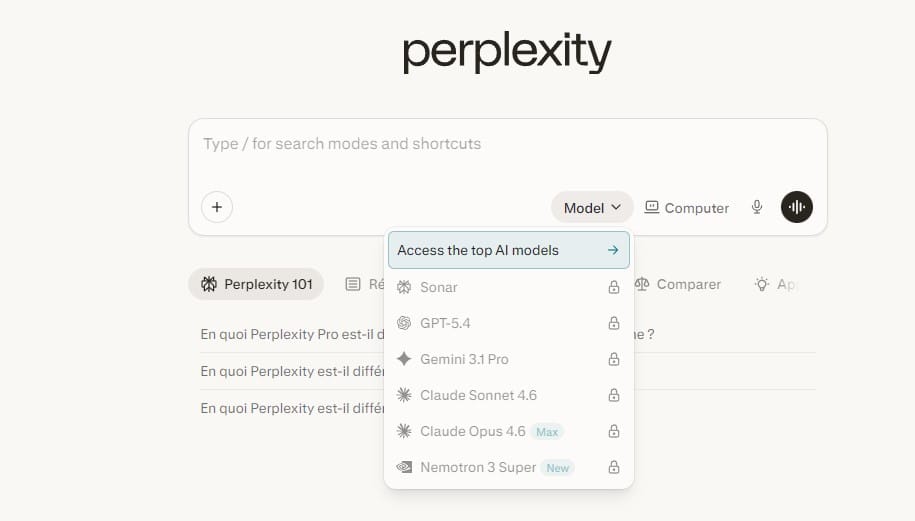Click the lock beside Gemini 3.1 Pro
Viewport: 915px width, 521px height.
614,359
